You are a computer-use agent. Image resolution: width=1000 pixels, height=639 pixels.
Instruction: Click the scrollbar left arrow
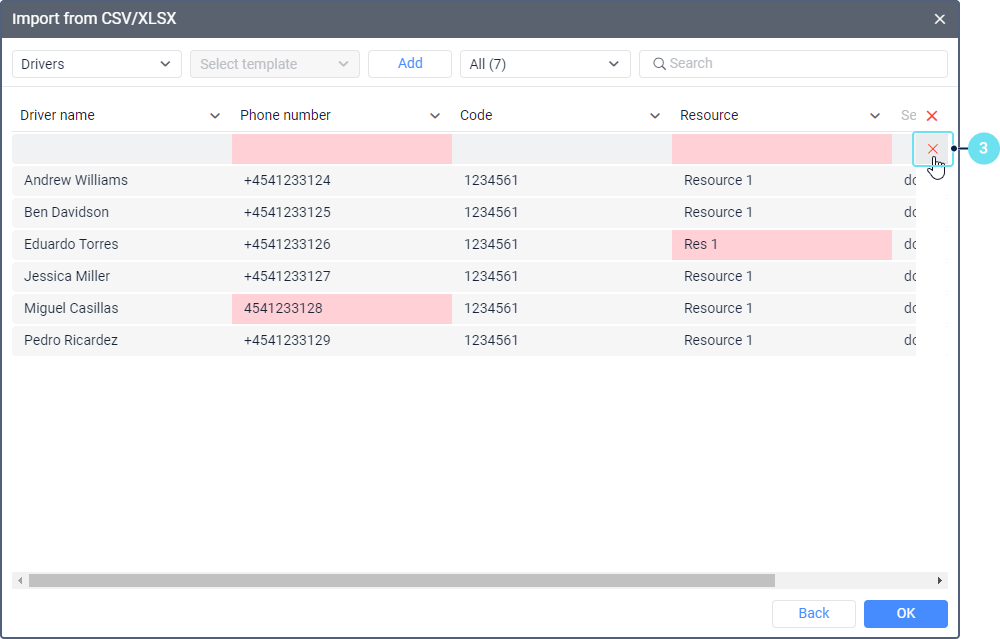19,580
